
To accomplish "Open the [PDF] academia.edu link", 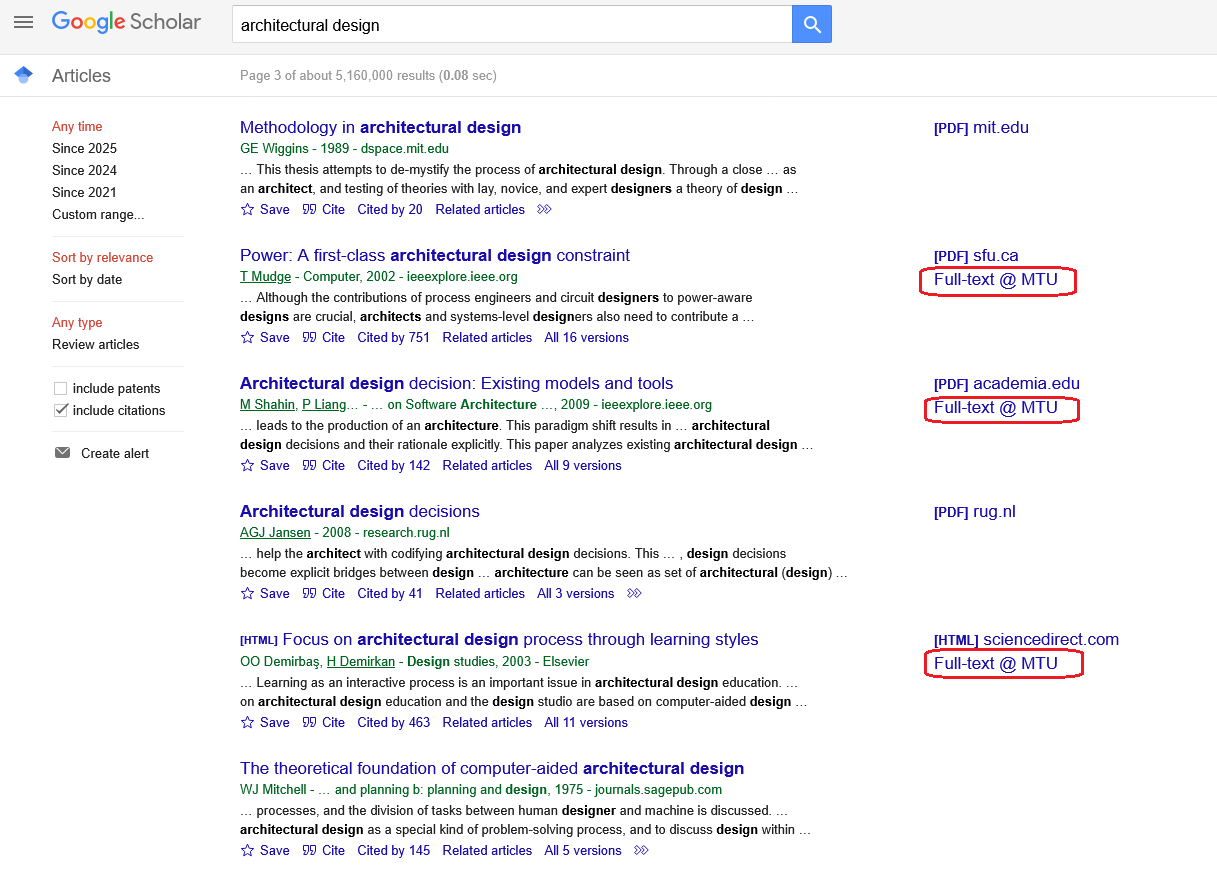I will [1007, 383].
